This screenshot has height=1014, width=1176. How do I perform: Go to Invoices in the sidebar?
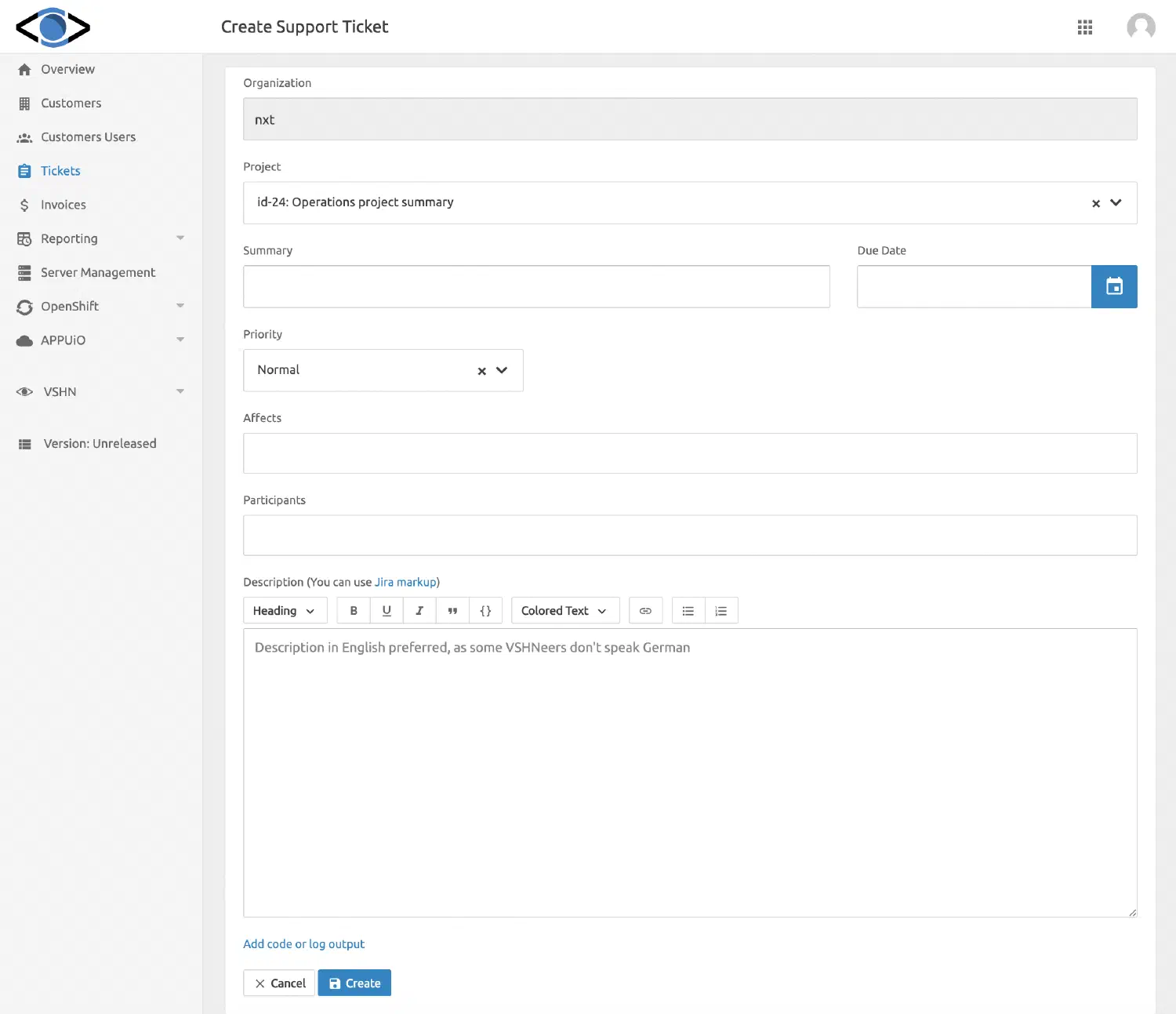[x=63, y=205]
